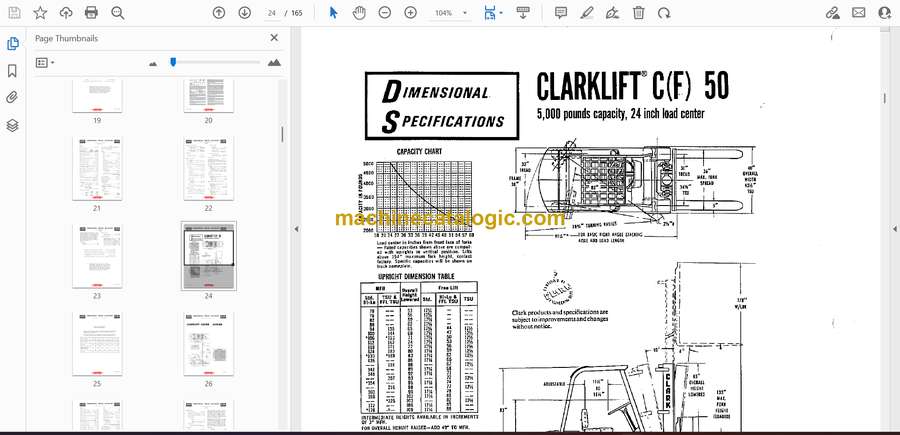Bookmark this document with the star icon
900x435 pixels.
(x=40, y=13)
